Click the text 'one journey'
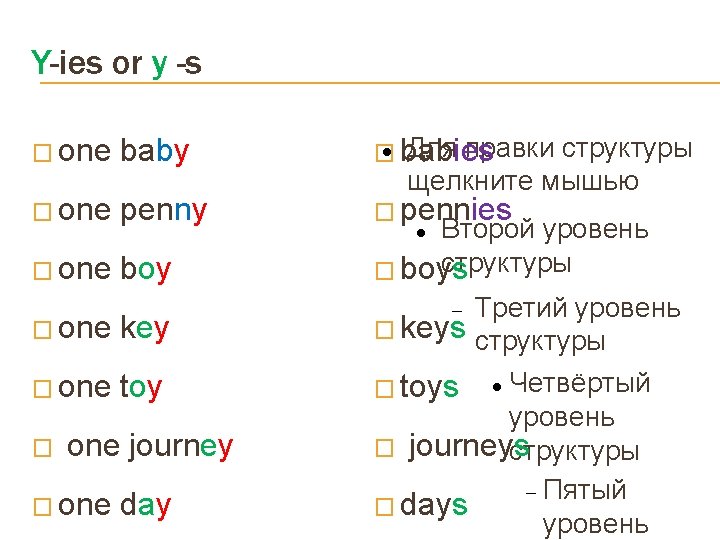The height and width of the screenshot is (540, 720). tap(150, 446)
